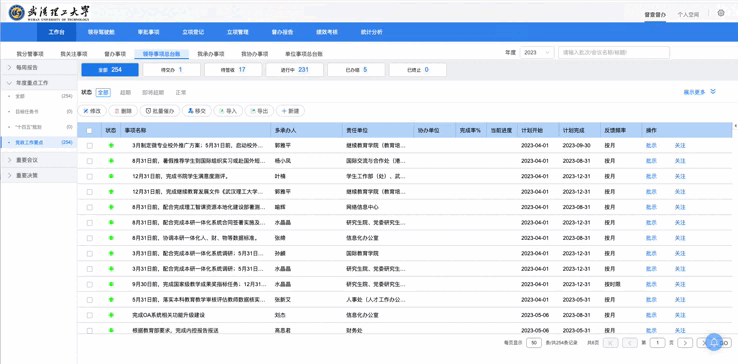Click green status arrow in 张婷 row
738x364 pixels.
(x=111, y=238)
